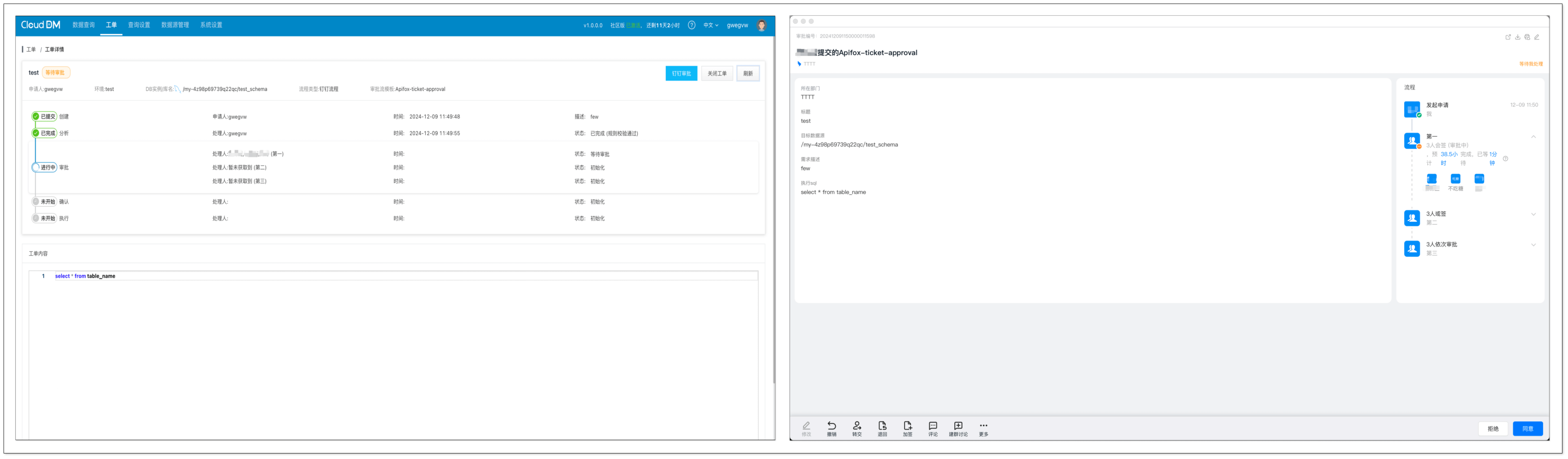Click the print icon in approval header

pos(1527,37)
